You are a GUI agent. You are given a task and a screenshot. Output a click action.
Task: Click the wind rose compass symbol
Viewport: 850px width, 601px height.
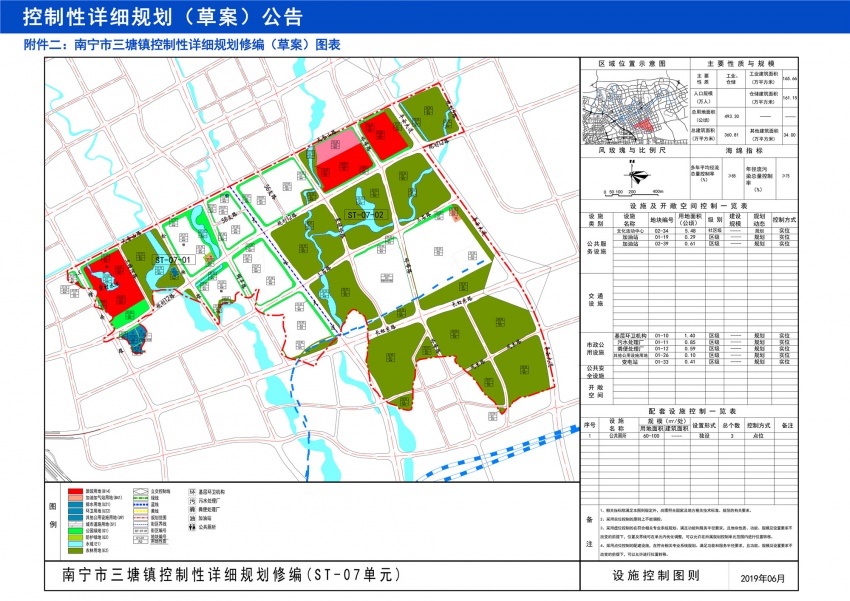pos(638,175)
